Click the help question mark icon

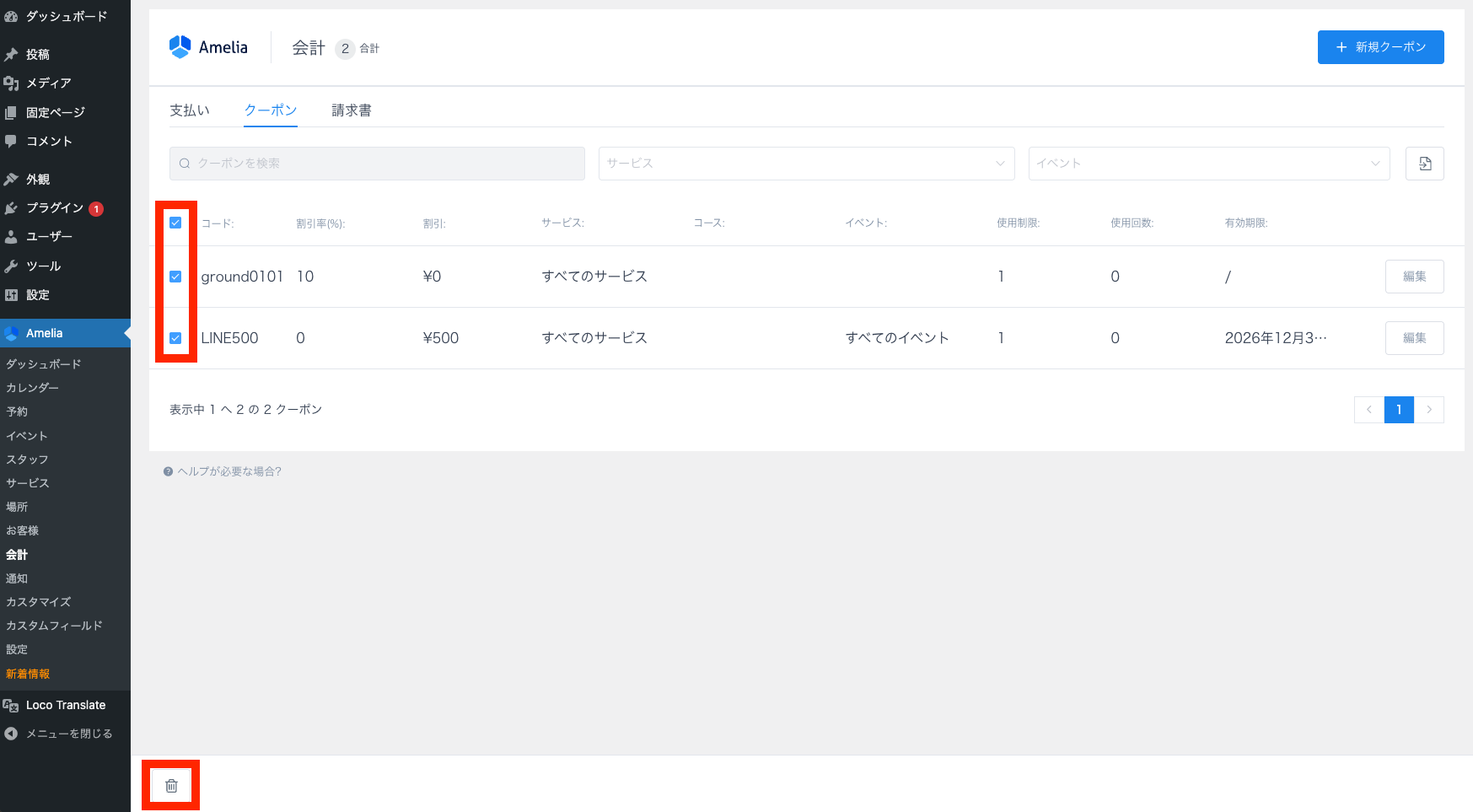click(x=168, y=471)
